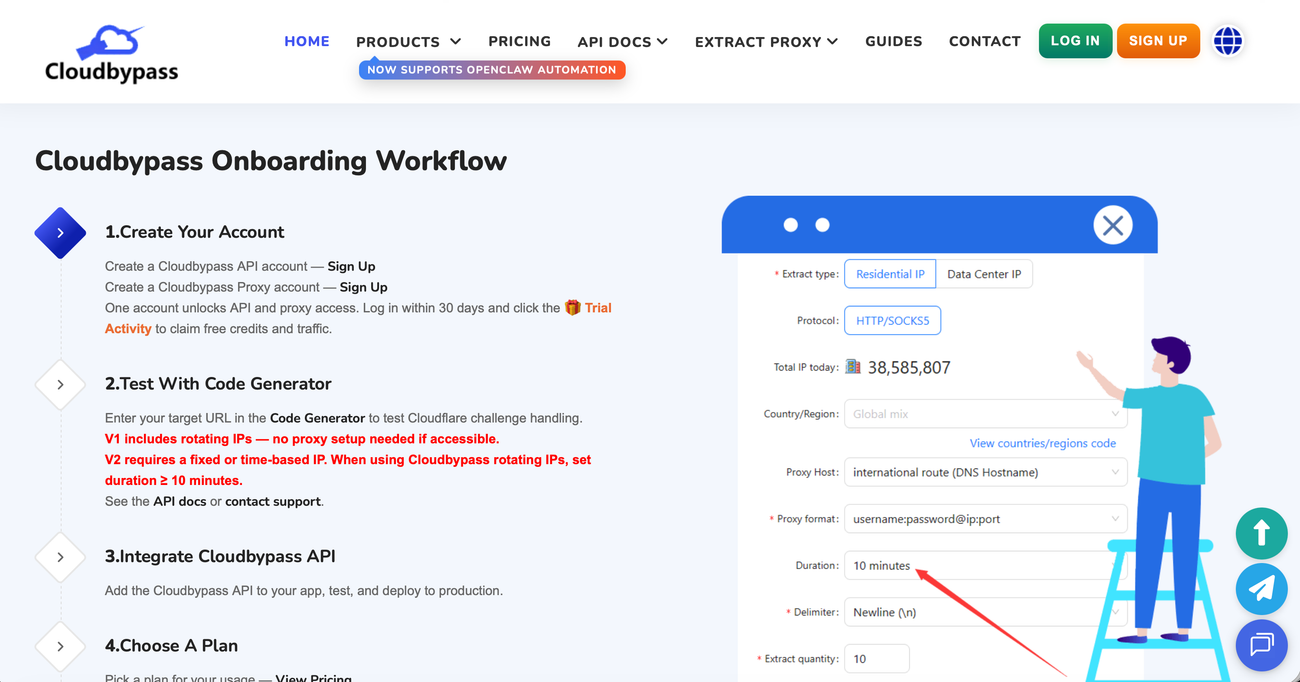
Task: Click Sign Up link for Proxy account
Action: pos(363,287)
